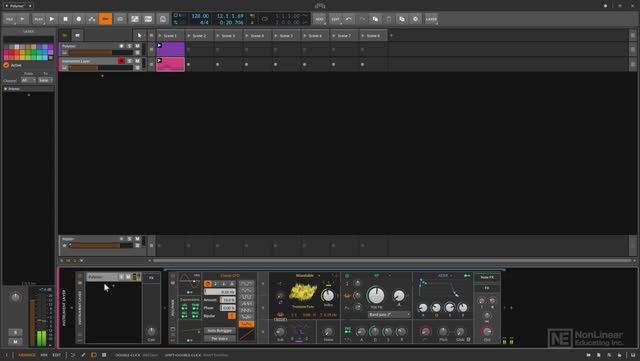The width and height of the screenshot is (640, 361).
Task: Solo the Instrument Layer track
Action: (x=130, y=61)
